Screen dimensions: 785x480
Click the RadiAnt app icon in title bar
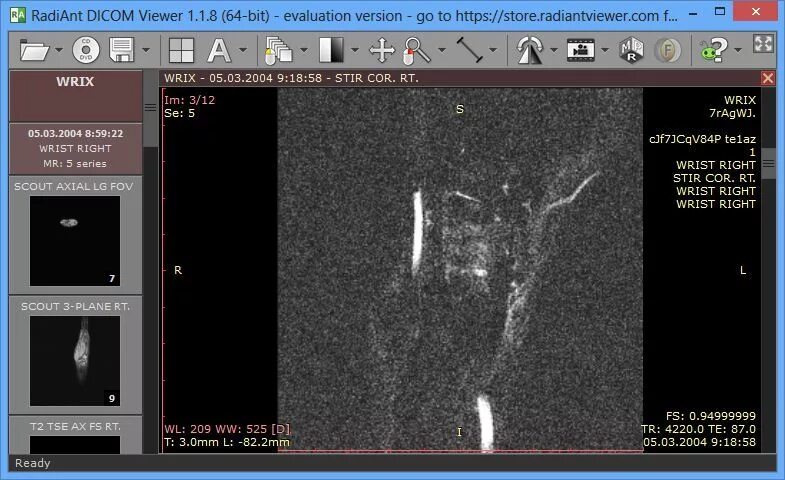[x=18, y=15]
